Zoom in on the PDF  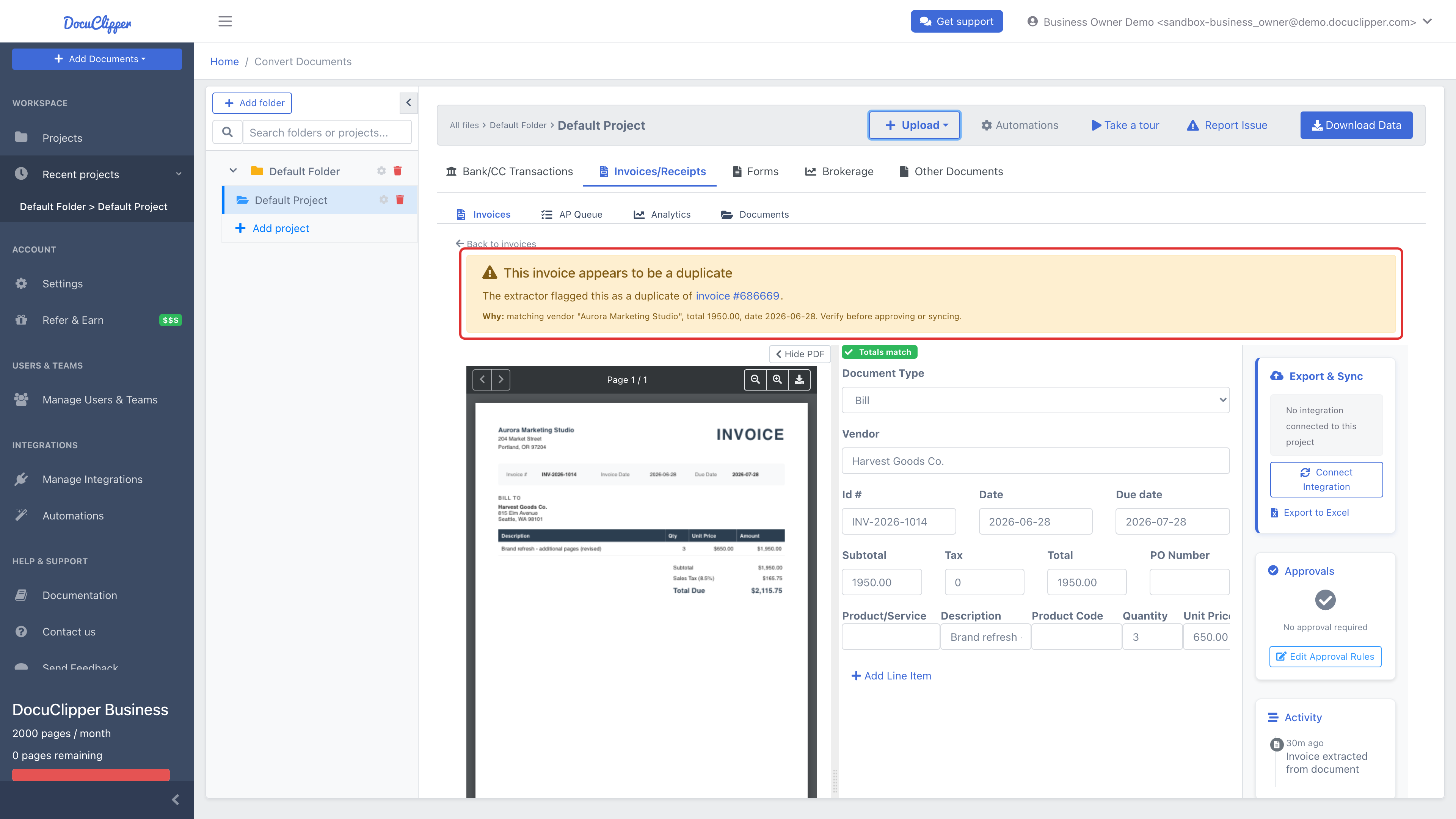click(x=777, y=380)
